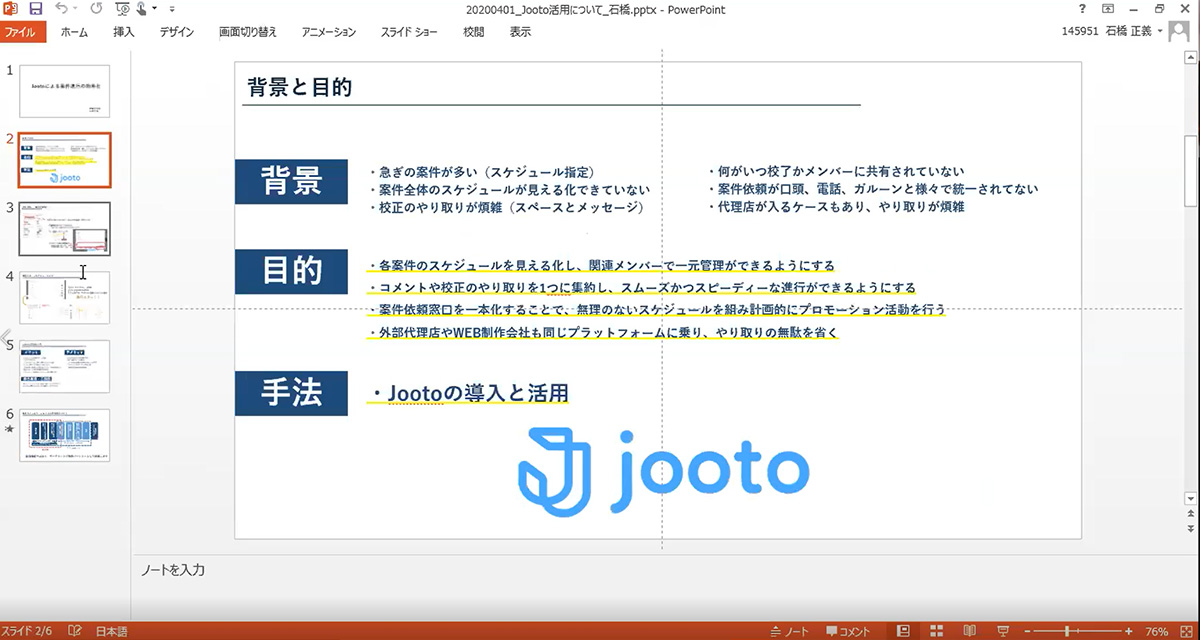
Task: Click the PowerPoint application icon
Action: click(x=11, y=9)
